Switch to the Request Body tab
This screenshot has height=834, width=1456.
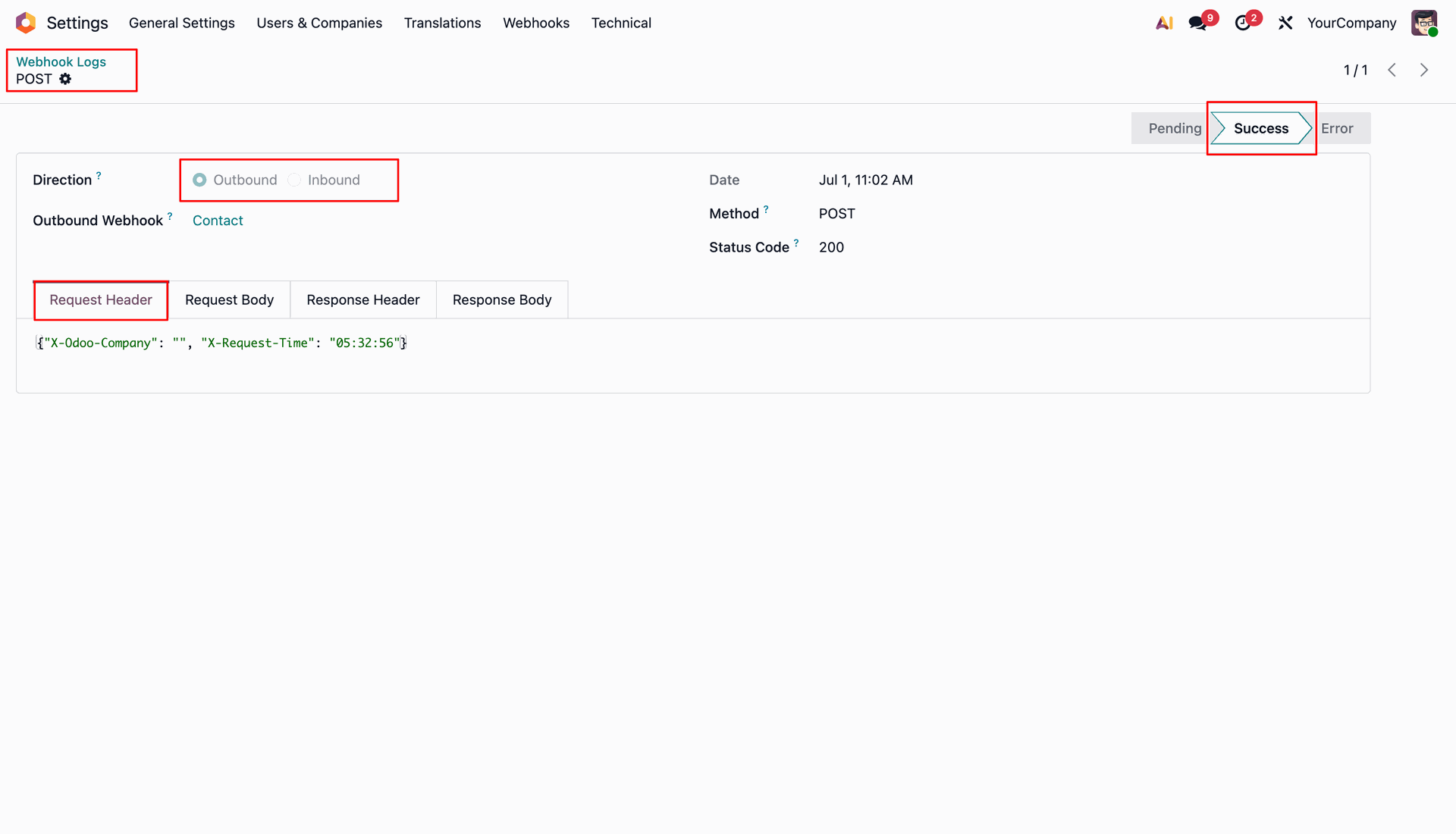pos(229,299)
